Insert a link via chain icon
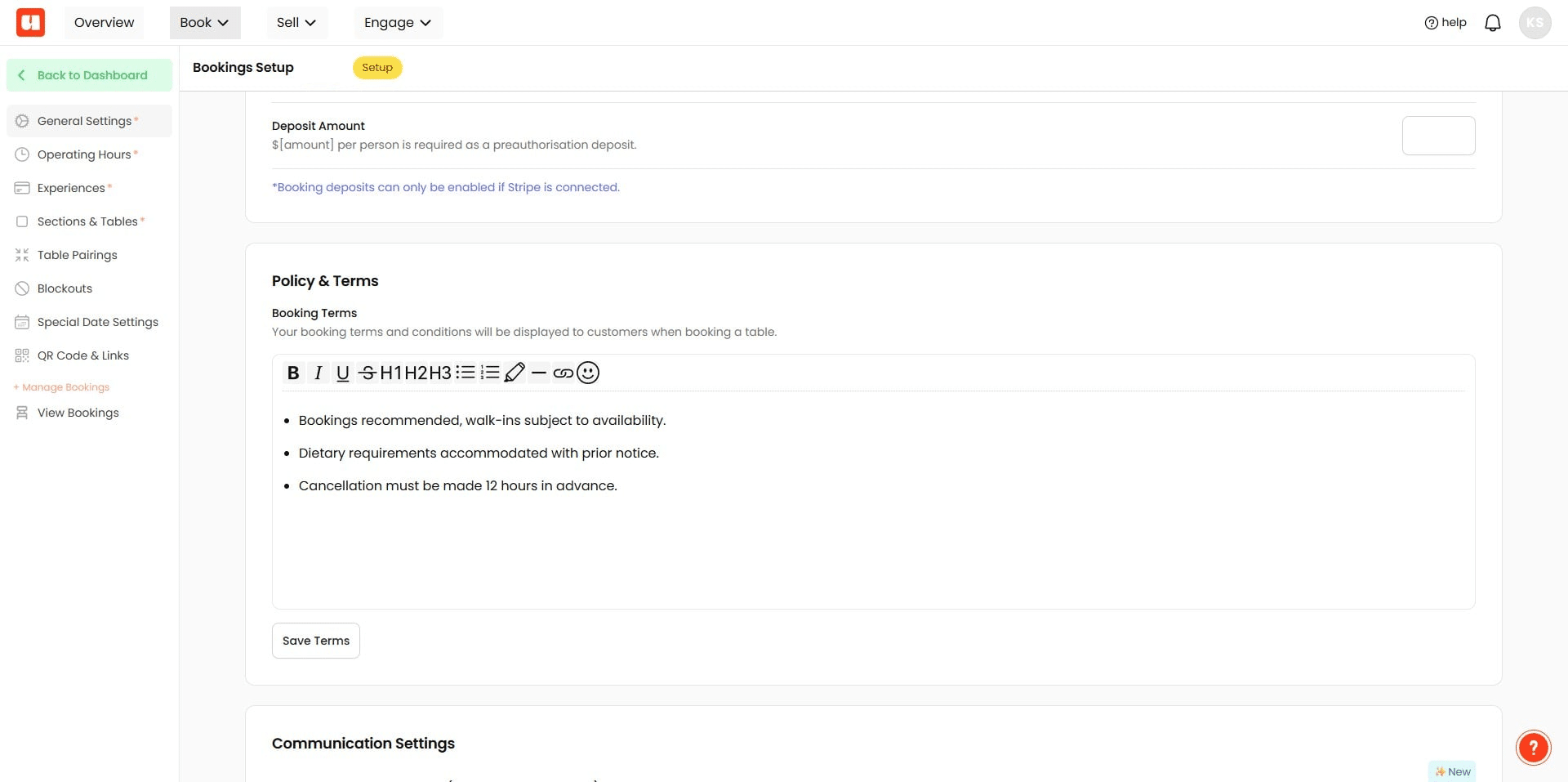 pyautogui.click(x=563, y=373)
